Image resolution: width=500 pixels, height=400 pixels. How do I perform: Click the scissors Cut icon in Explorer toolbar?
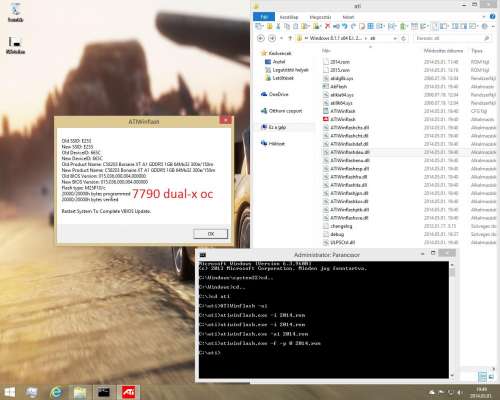(x=278, y=26)
